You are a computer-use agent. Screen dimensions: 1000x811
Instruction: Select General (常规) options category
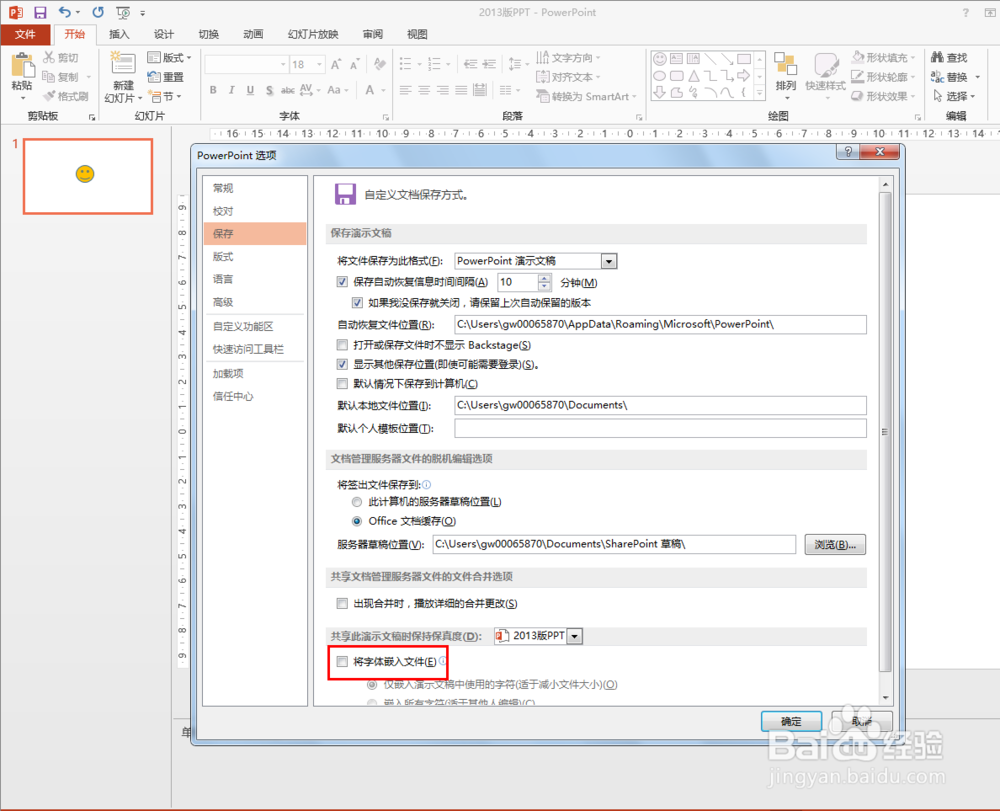[x=254, y=188]
